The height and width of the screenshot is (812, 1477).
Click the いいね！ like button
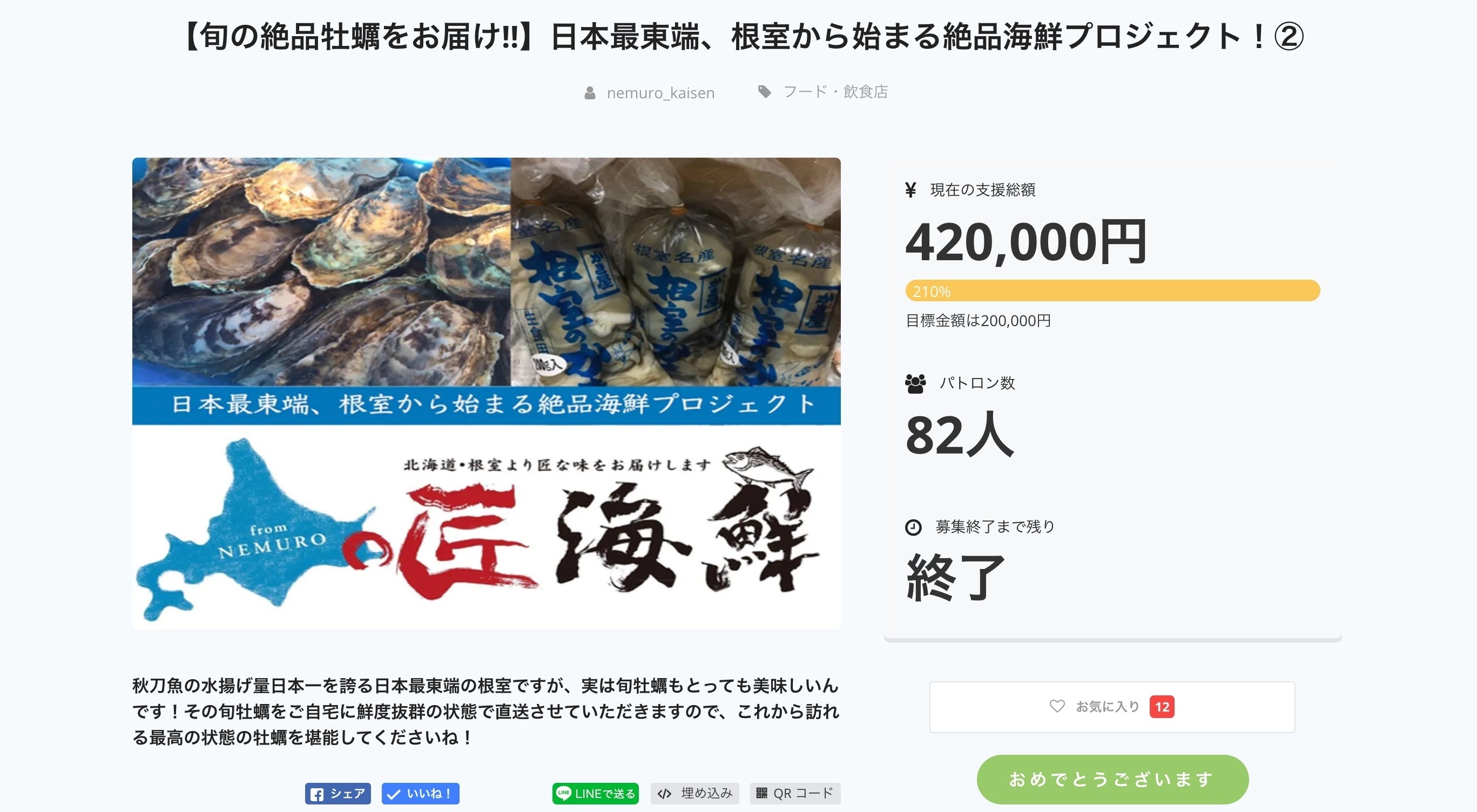click(x=420, y=794)
